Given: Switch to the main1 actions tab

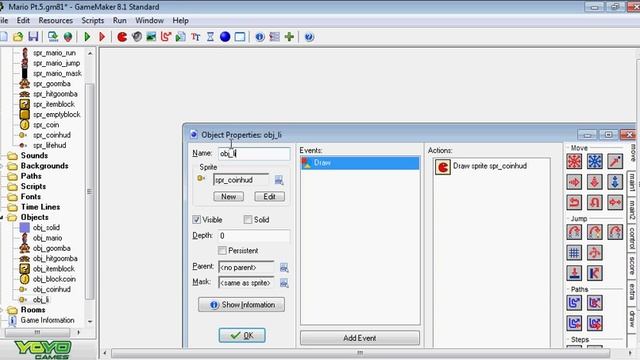Looking at the screenshot, I should pyautogui.click(x=632, y=182).
